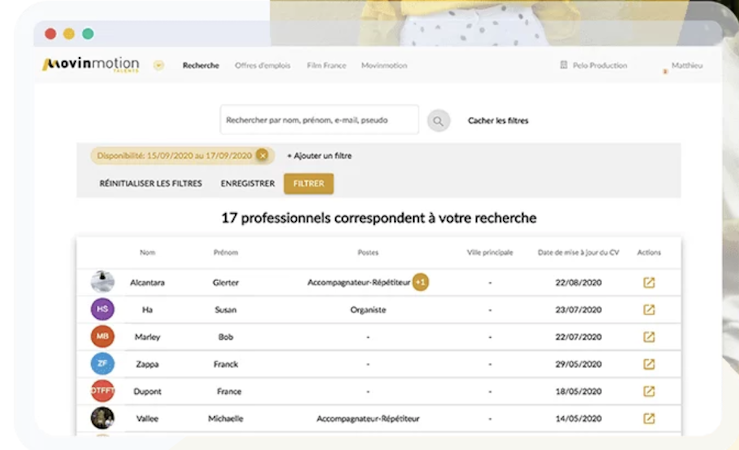Viewport: 739px width, 450px height.
Task: Click the HS avatar for Susan Ha
Action: point(102,310)
